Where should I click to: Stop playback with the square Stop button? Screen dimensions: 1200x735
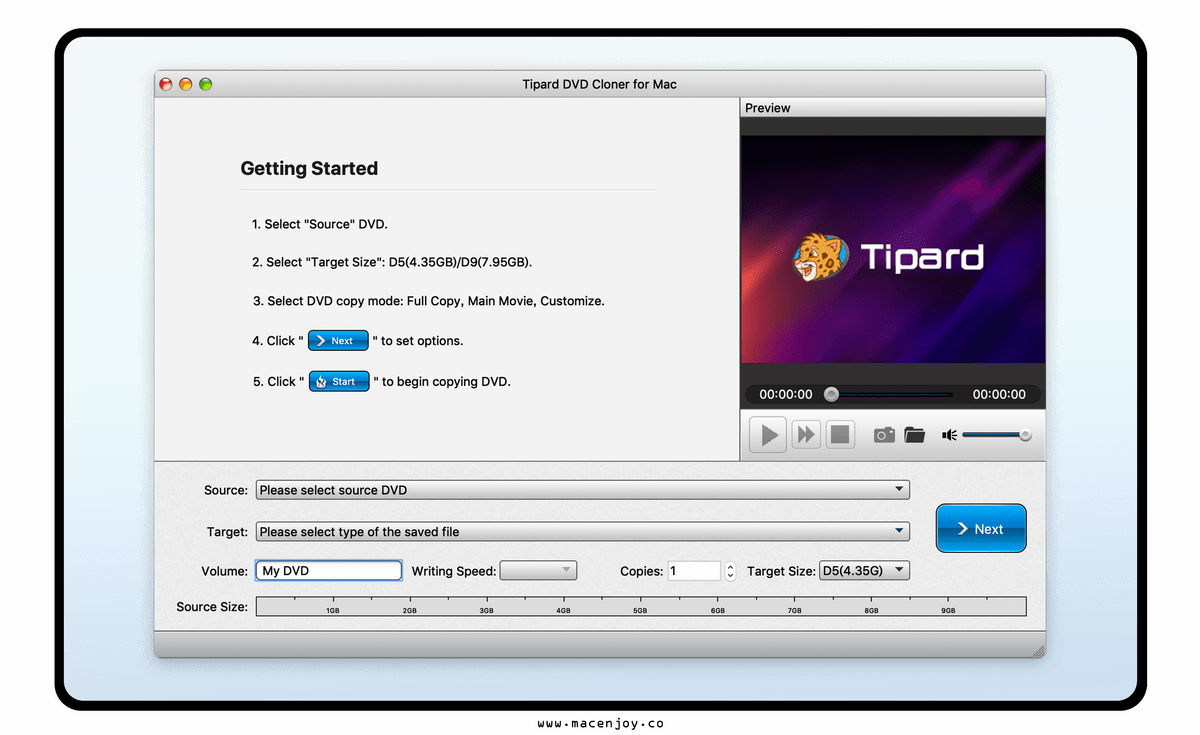840,435
